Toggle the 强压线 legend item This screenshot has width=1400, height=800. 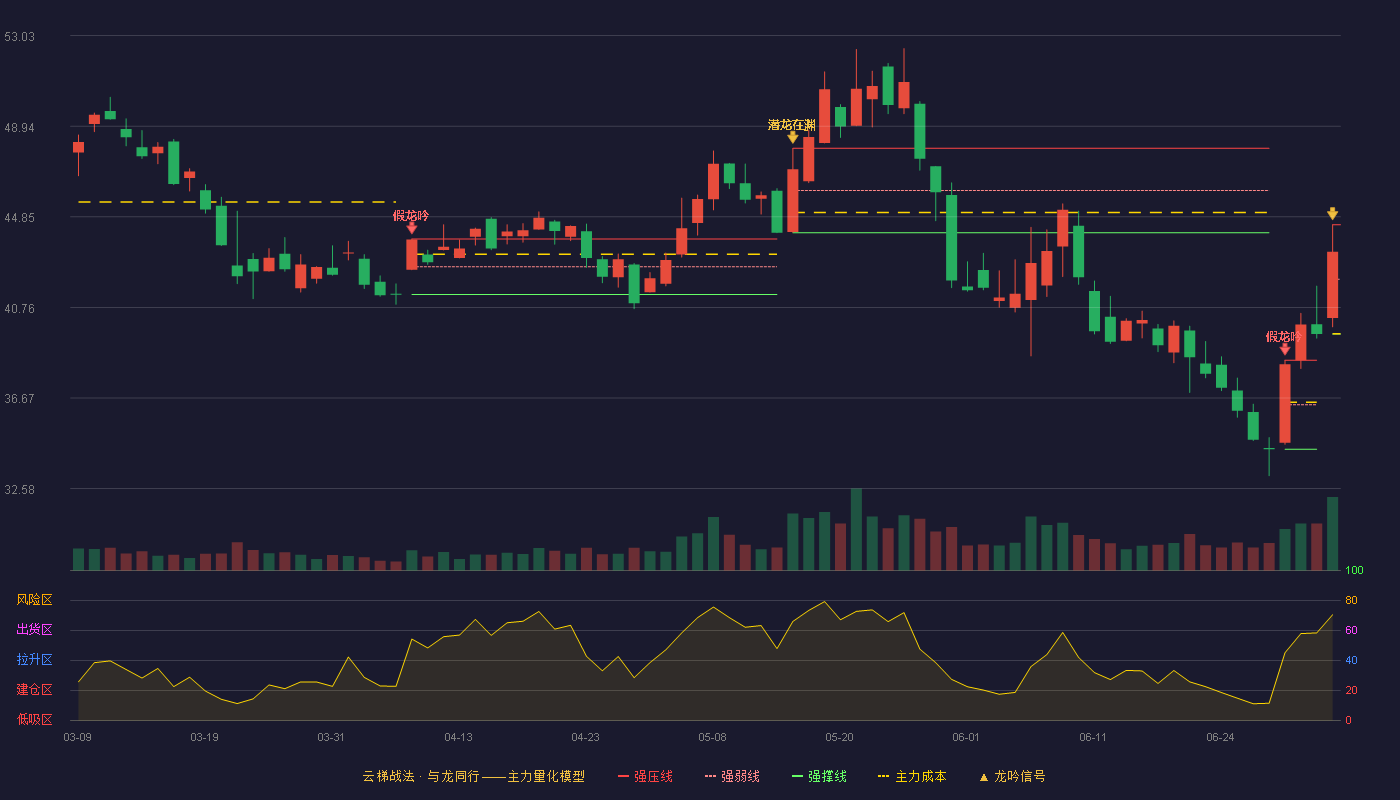tap(645, 776)
